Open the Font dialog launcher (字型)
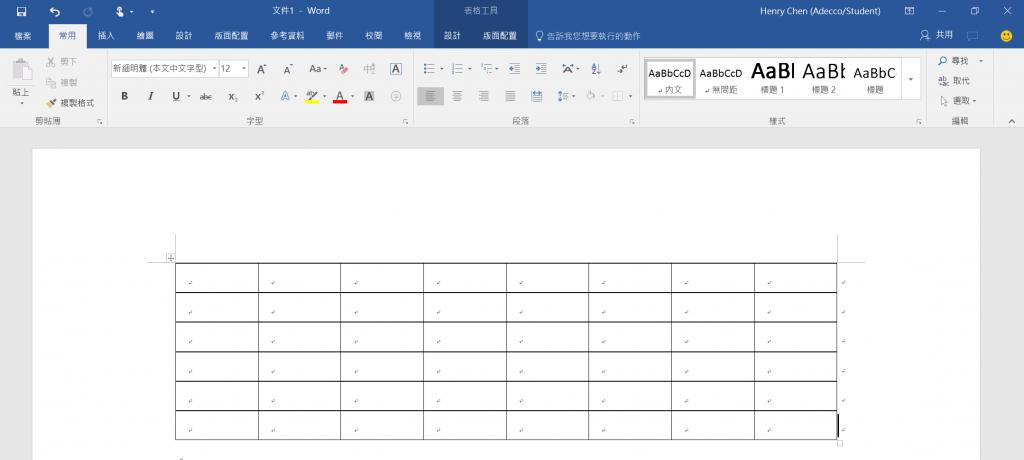Screen dimensions: 1024x460 click(406, 122)
